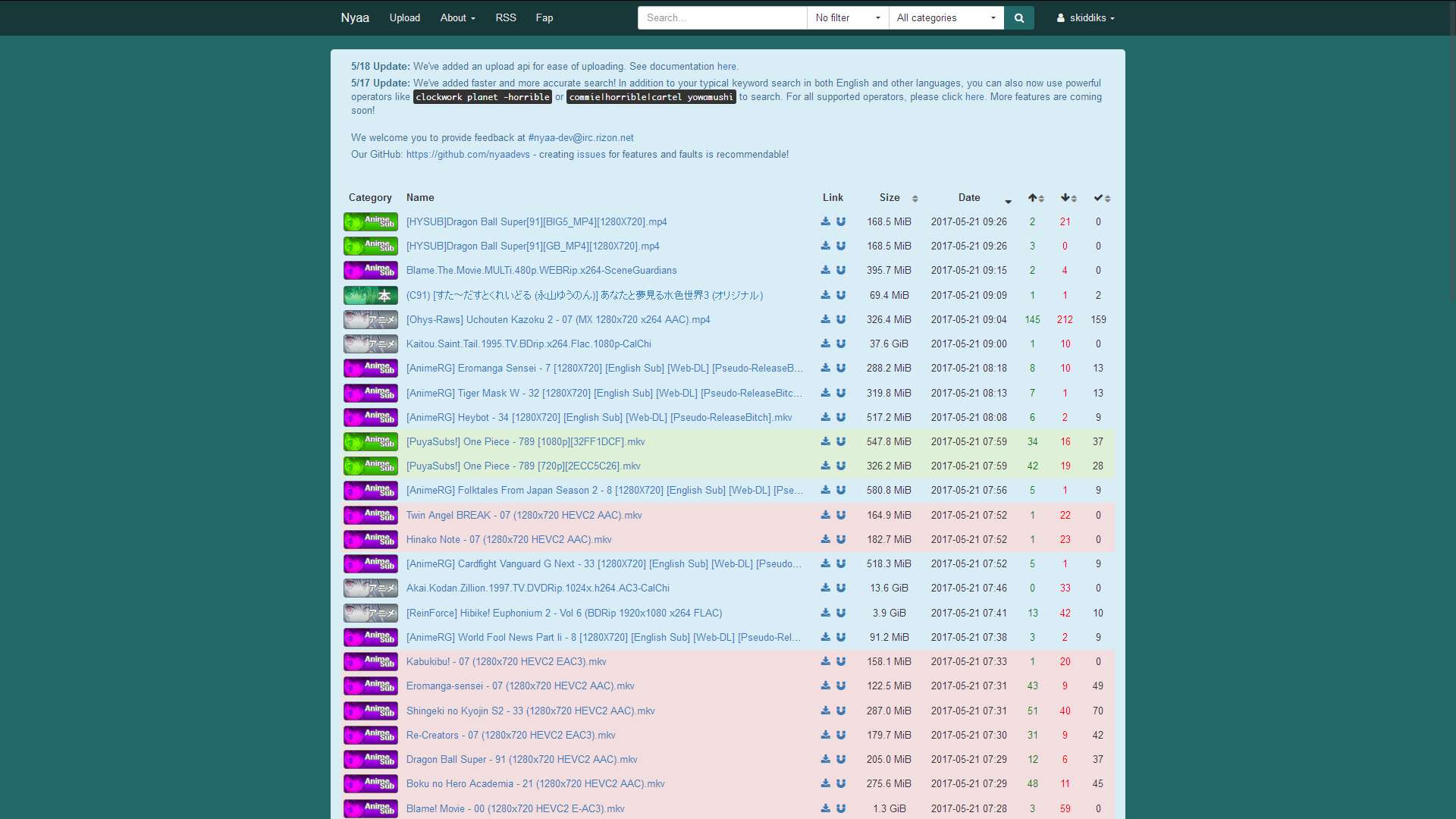Screen dimensions: 1456x819
Task: Download torrent for PuyaSubs One Piece 1080p
Action: (825, 441)
